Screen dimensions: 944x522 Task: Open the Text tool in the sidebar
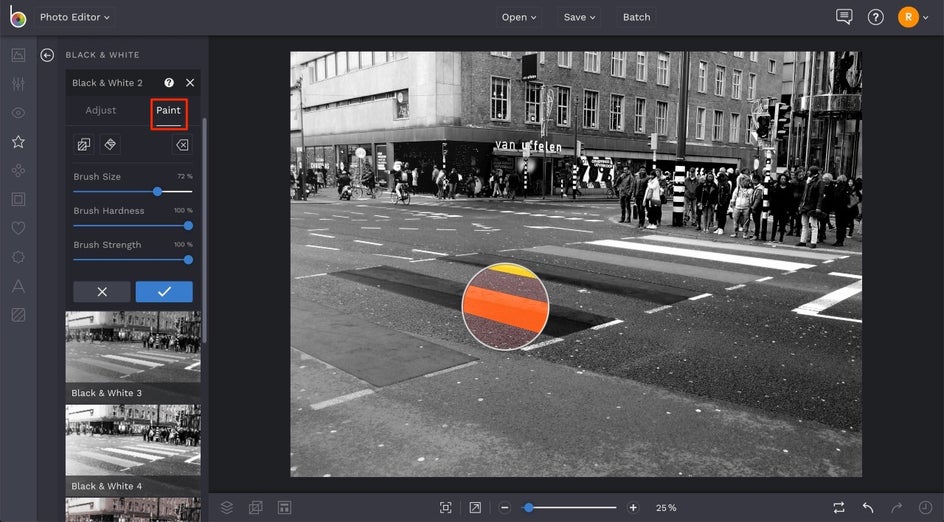coord(18,286)
